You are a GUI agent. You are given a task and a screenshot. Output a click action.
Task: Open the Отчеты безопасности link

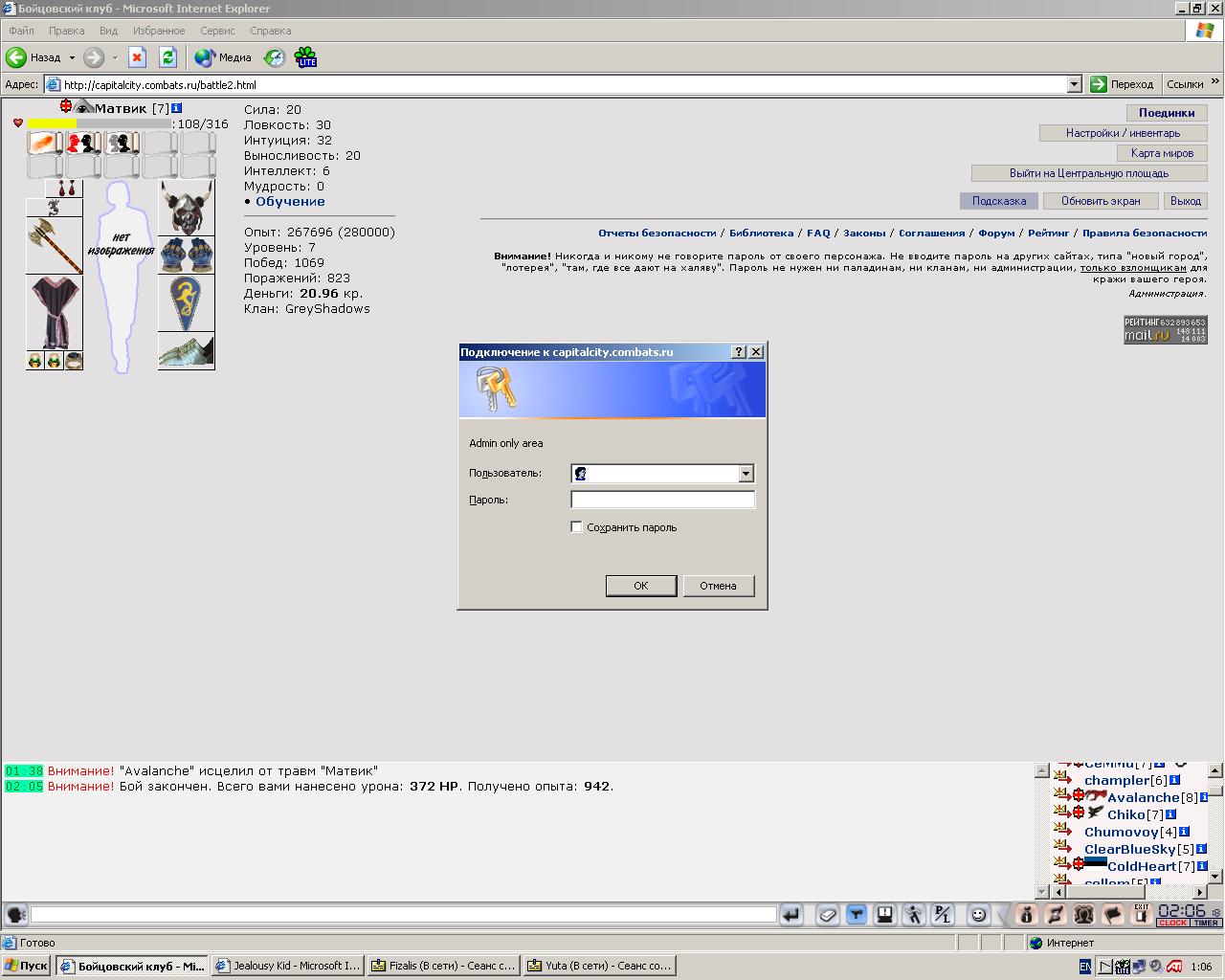click(x=657, y=233)
